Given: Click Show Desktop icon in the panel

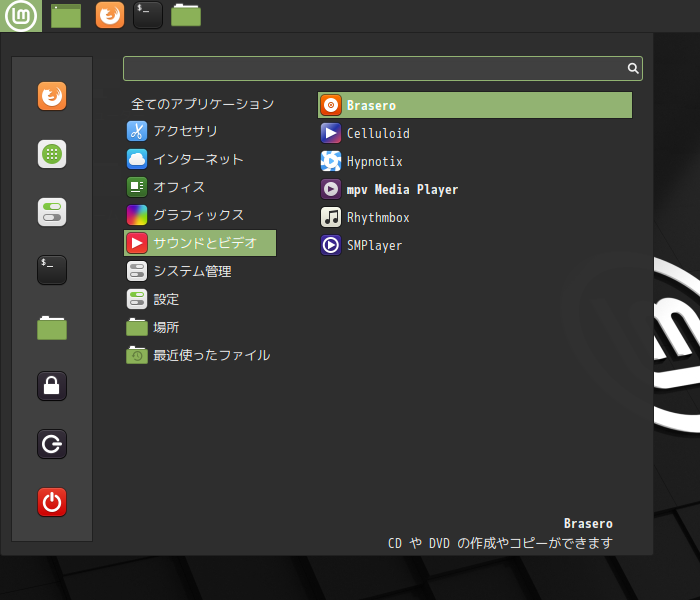Looking at the screenshot, I should (x=66, y=16).
